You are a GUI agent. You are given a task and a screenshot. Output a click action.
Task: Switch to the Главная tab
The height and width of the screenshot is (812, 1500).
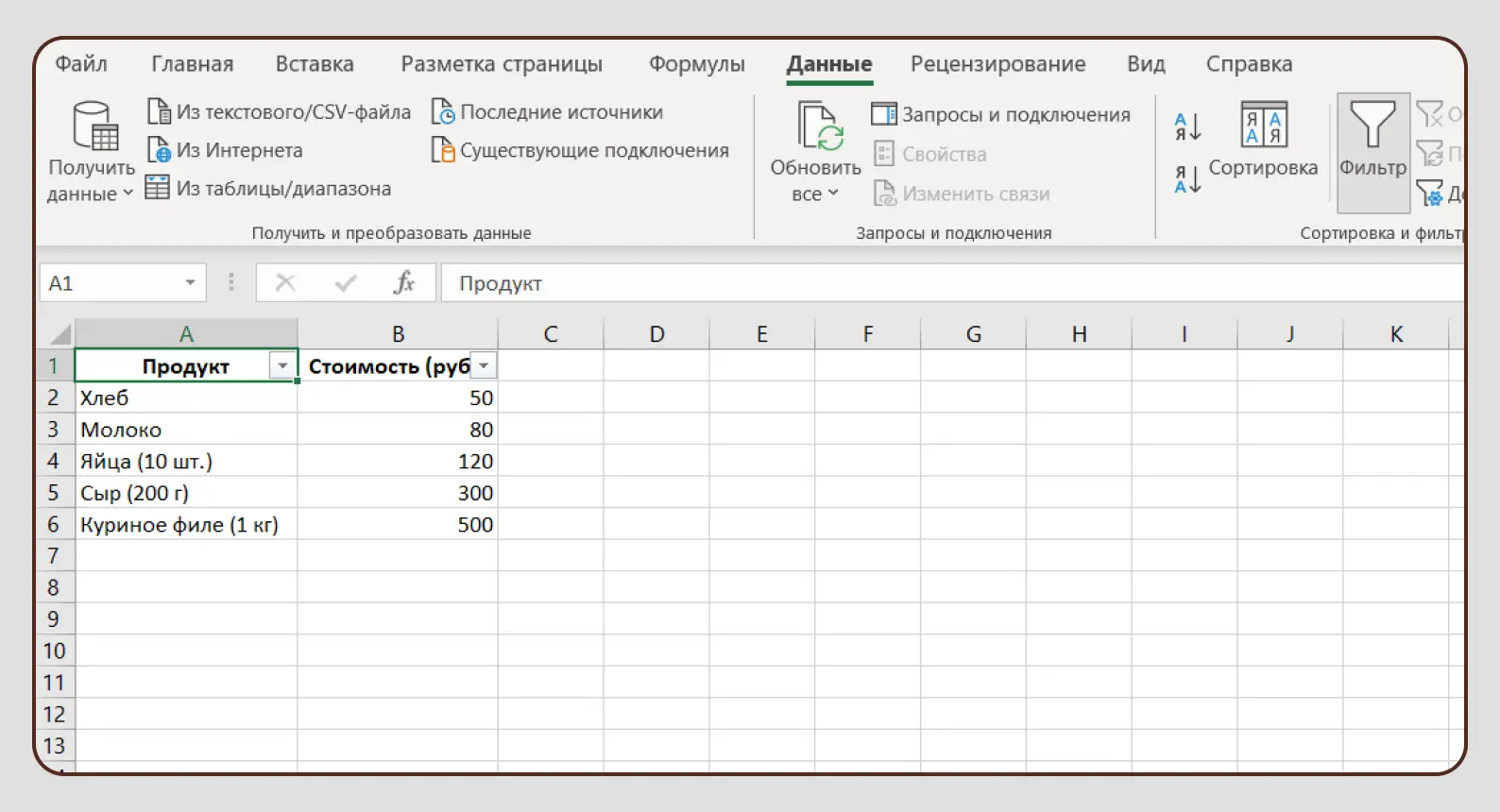193,63
